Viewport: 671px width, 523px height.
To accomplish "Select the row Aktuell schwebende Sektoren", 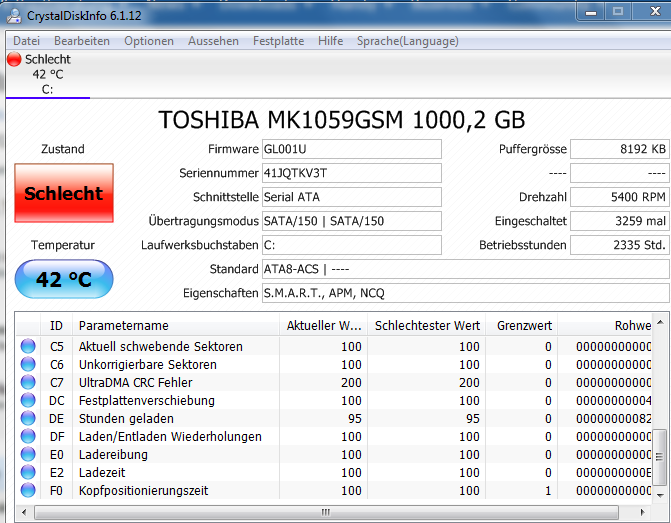I will click(334, 346).
